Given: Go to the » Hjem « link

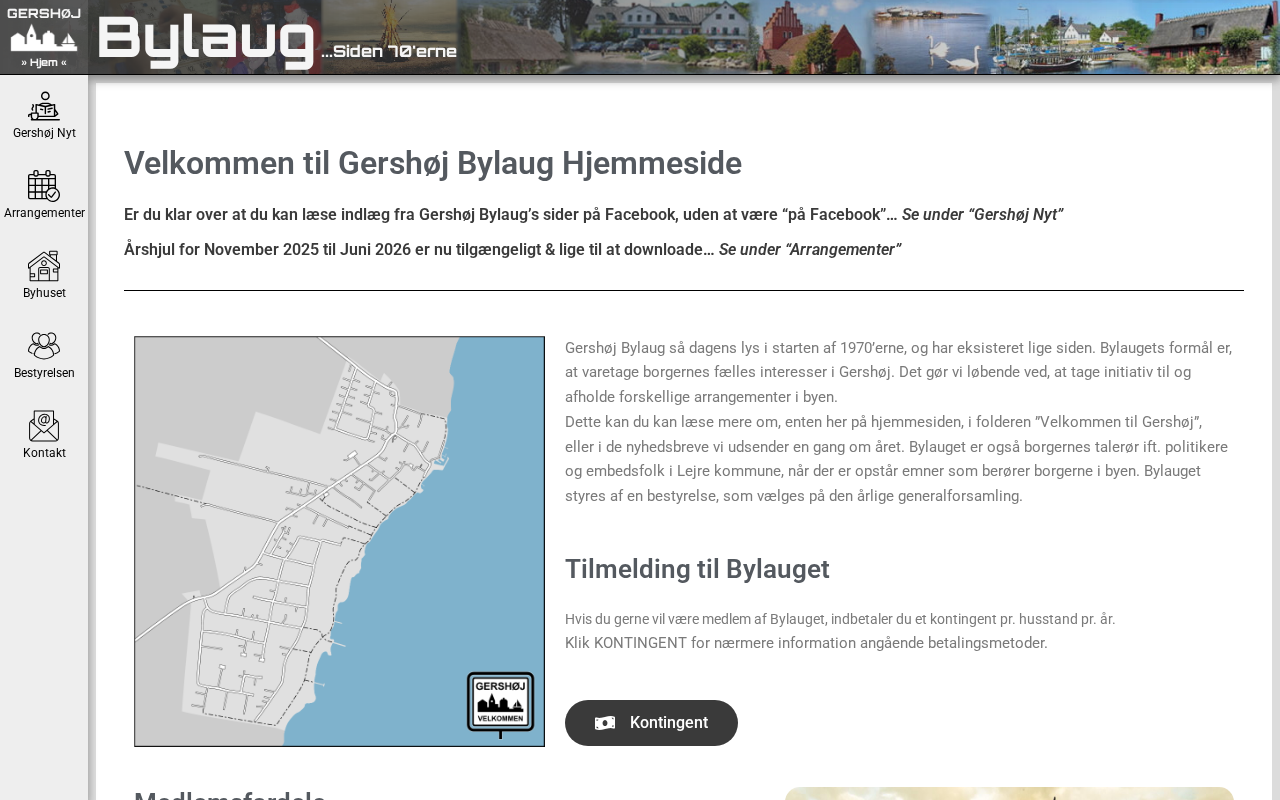Looking at the screenshot, I should click(x=44, y=62).
